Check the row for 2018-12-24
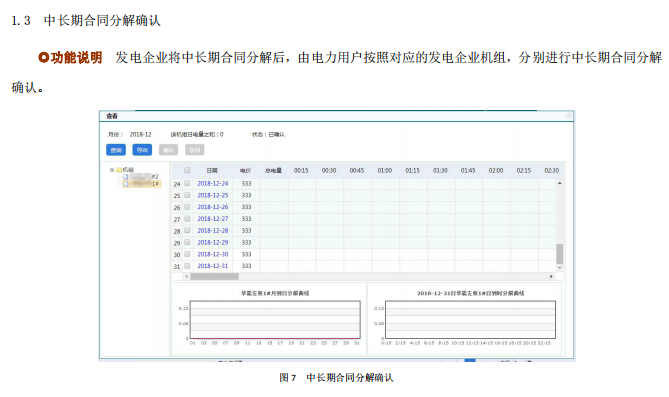 pos(187,184)
